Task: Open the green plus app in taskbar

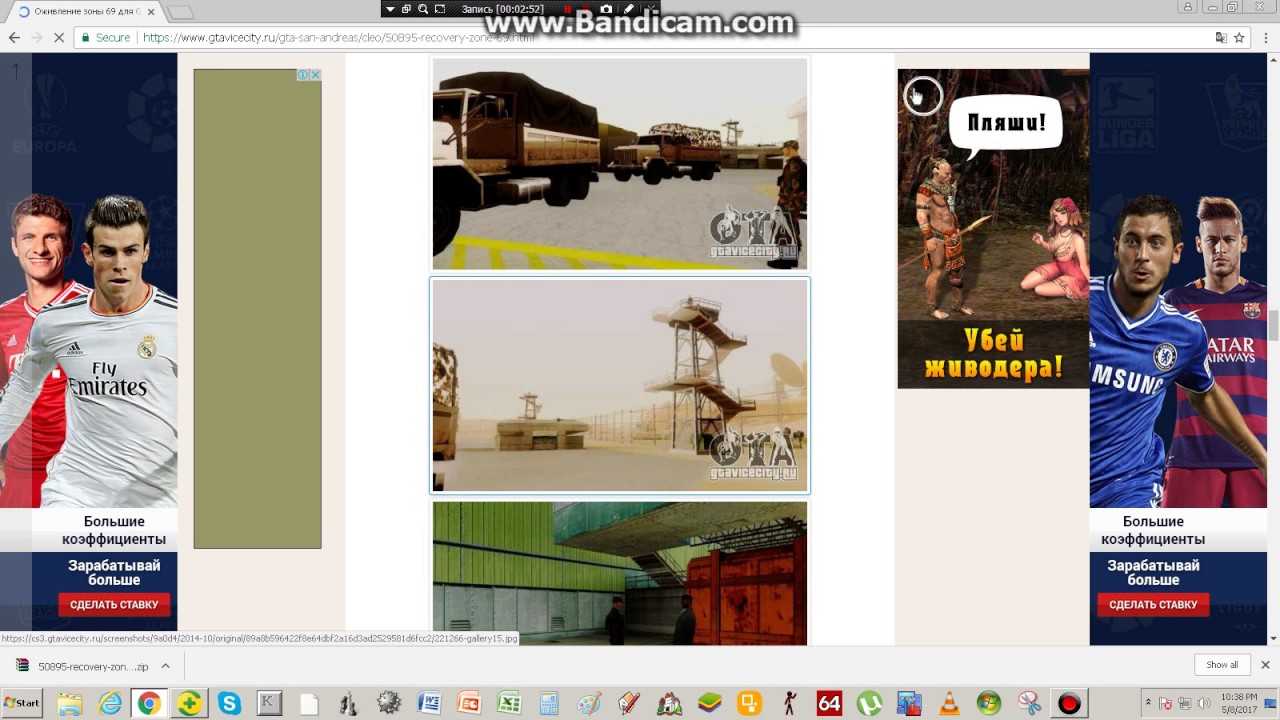Action: coord(189,703)
